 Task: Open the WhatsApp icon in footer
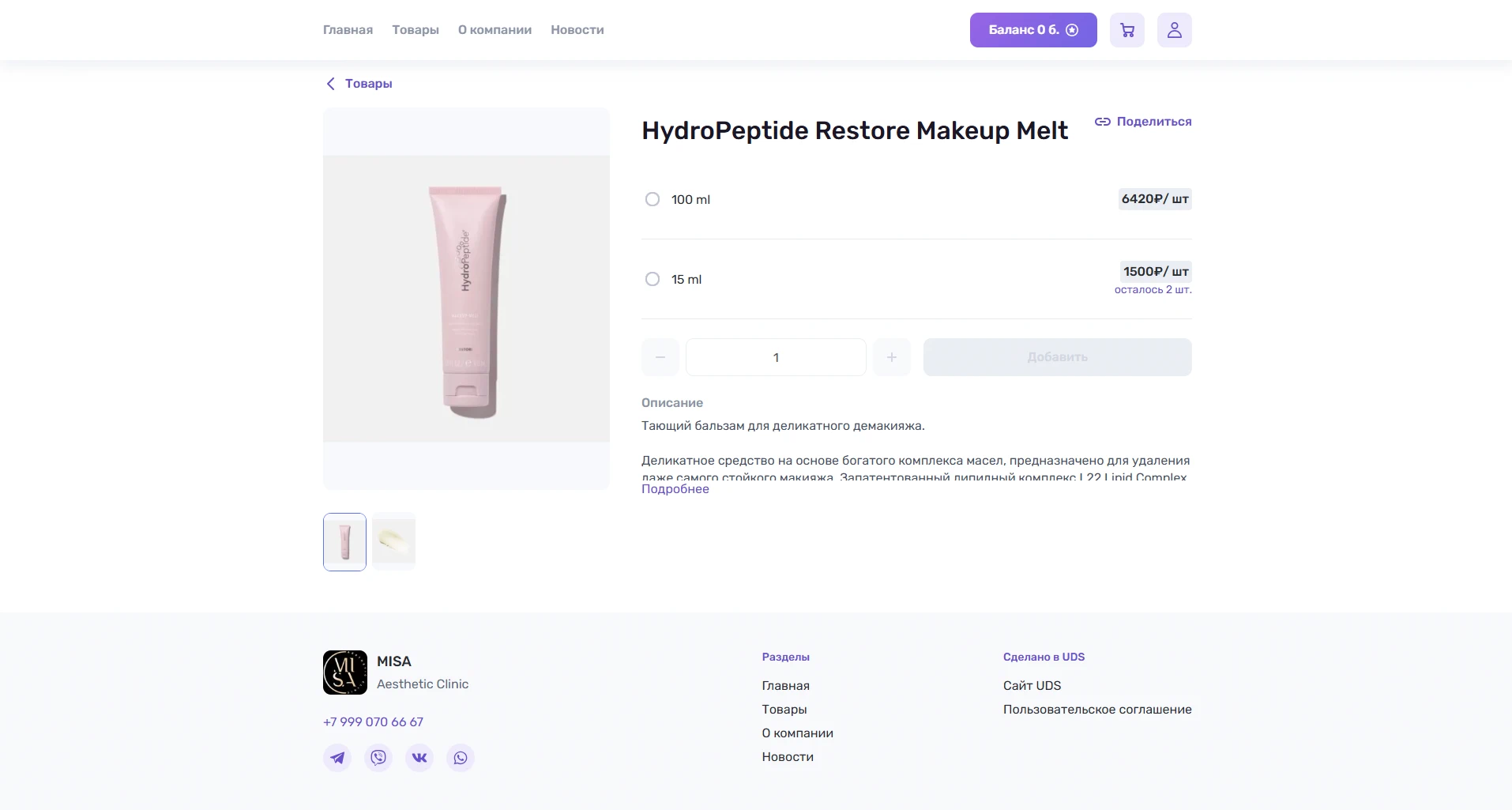pyautogui.click(x=461, y=758)
